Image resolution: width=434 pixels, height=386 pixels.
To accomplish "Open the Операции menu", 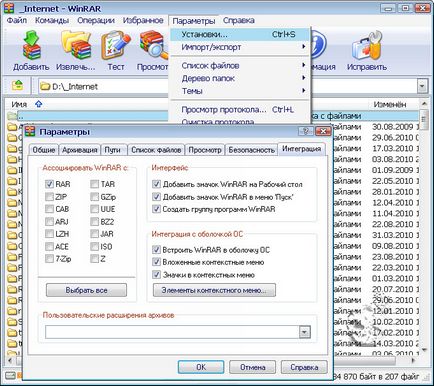I will coord(96,21).
